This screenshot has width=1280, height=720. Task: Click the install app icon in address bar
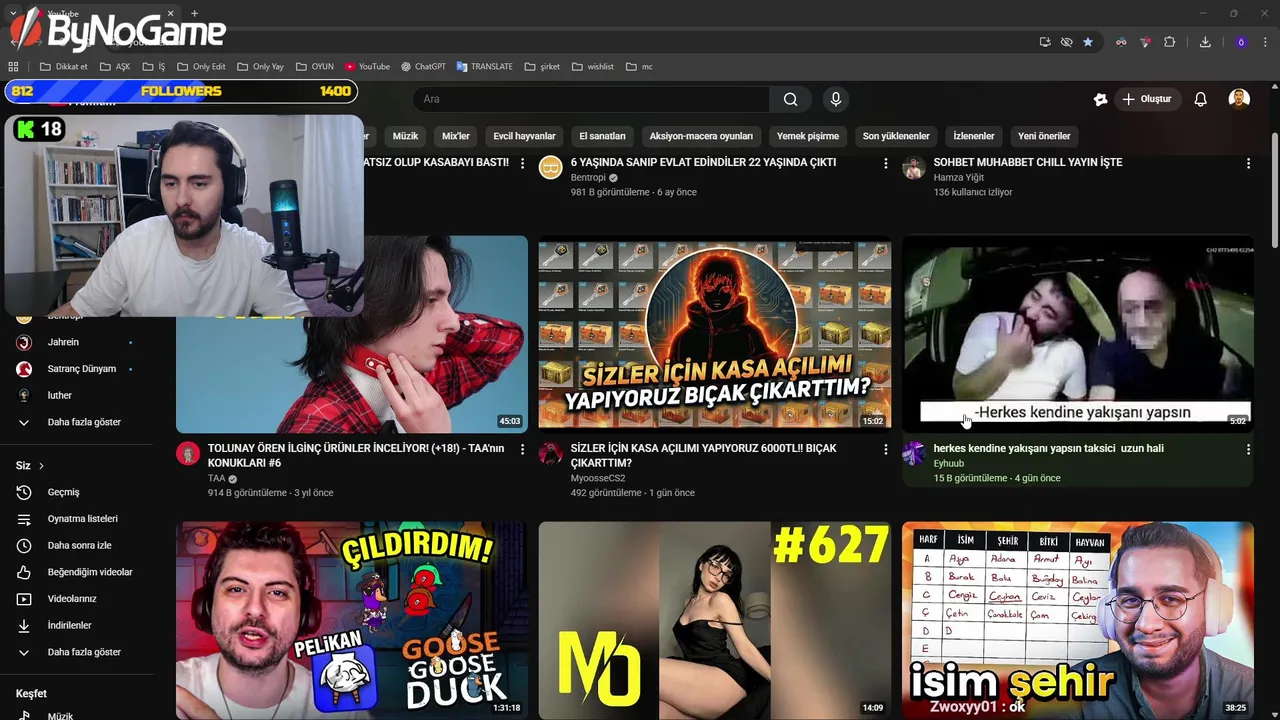point(1045,42)
